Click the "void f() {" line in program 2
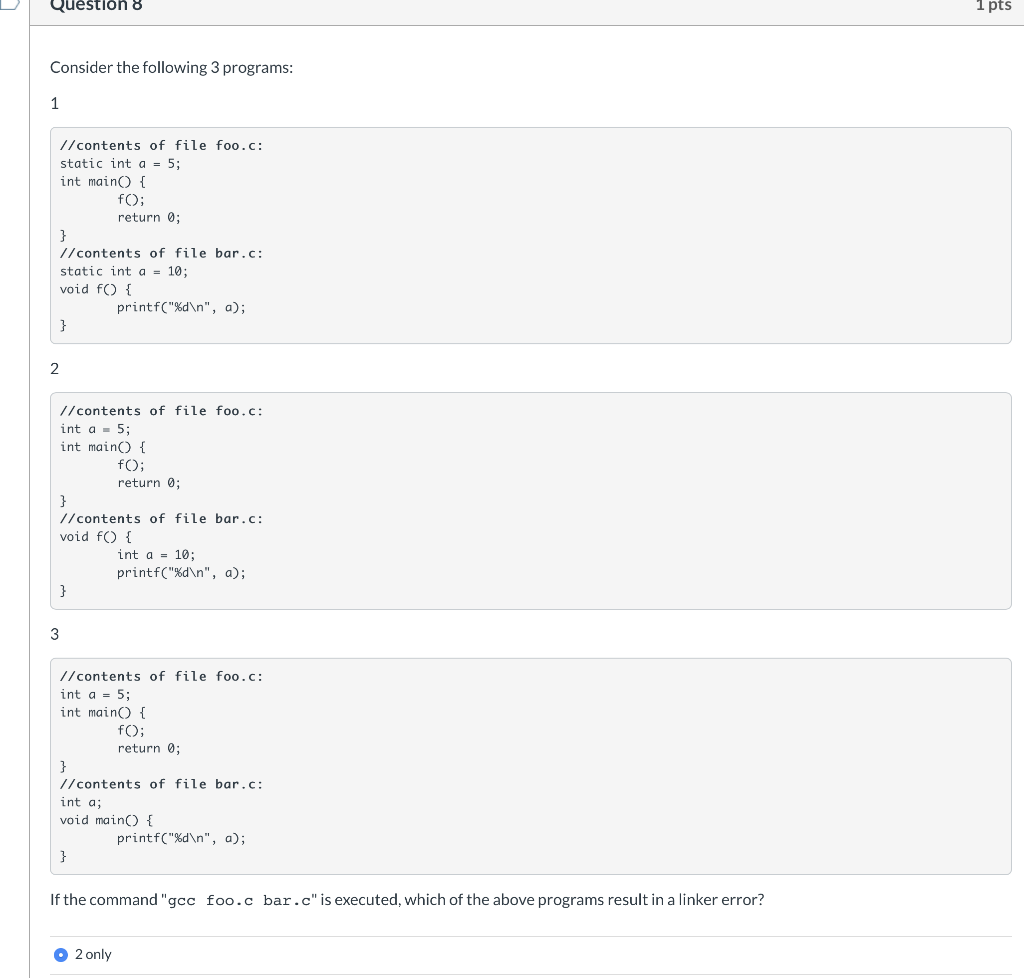The height and width of the screenshot is (978, 1024). 96,536
